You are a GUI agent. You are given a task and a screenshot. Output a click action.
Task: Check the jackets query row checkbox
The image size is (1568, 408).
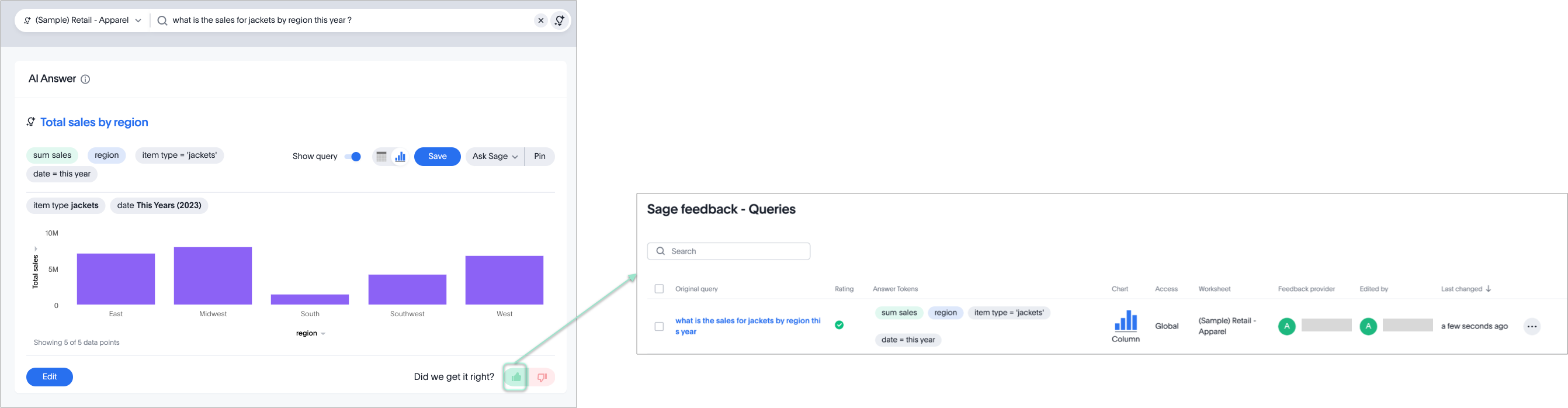coord(659,327)
